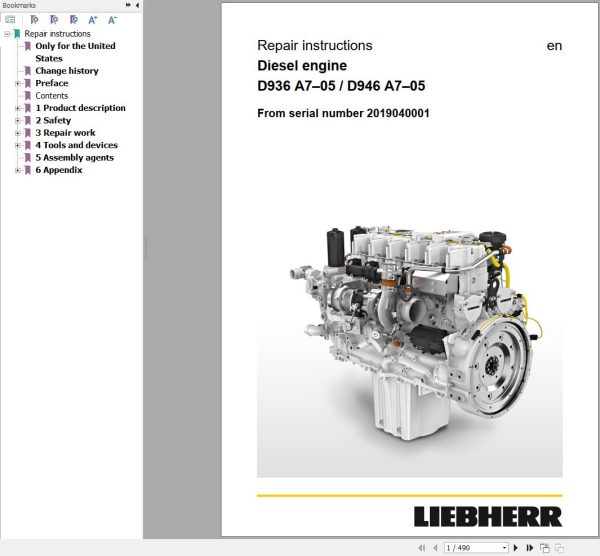Click the third bookmark flag icon in toolbar

[x=73, y=20]
